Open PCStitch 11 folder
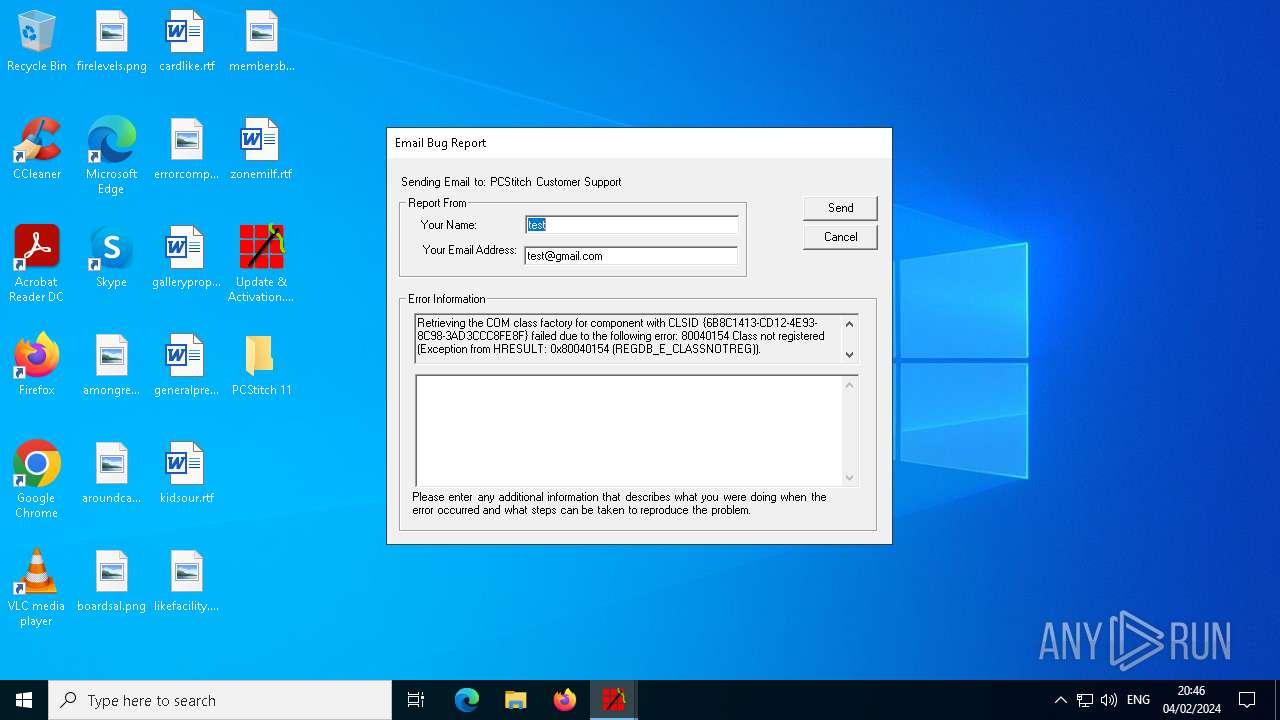 click(262, 366)
